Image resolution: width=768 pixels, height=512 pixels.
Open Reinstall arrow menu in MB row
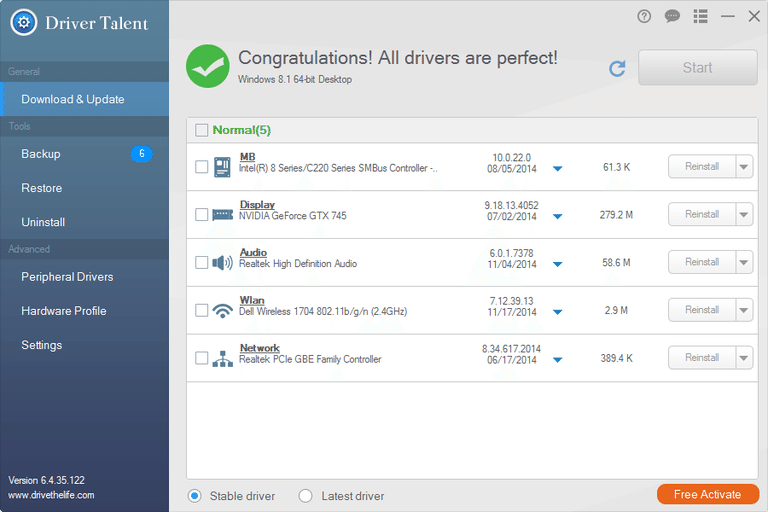[744, 167]
